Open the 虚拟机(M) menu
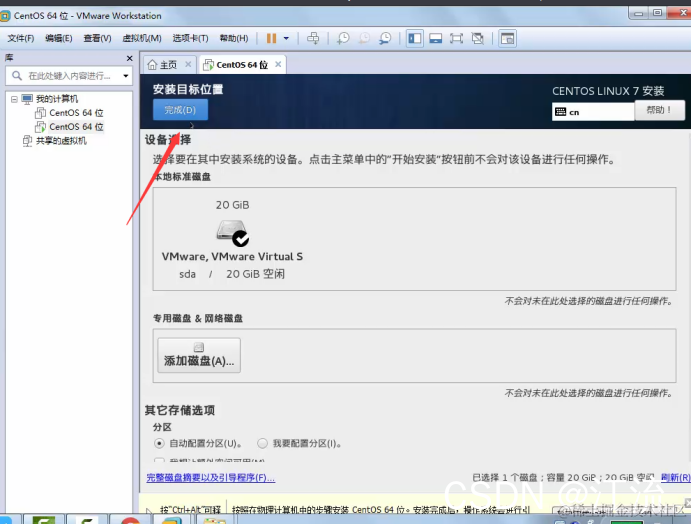The width and height of the screenshot is (692, 524). pyautogui.click(x=142, y=38)
